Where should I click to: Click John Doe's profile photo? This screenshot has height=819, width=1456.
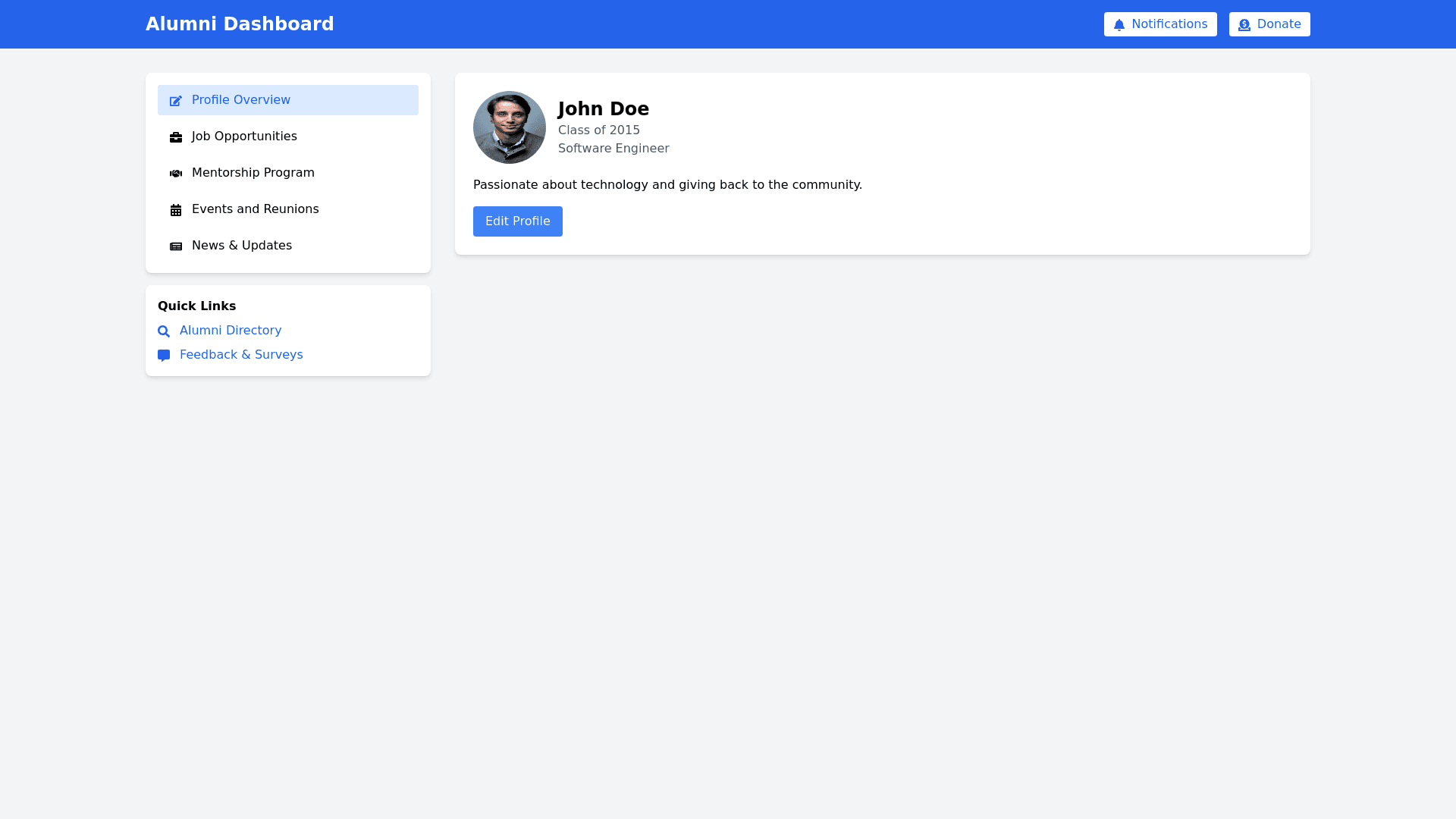tap(510, 127)
